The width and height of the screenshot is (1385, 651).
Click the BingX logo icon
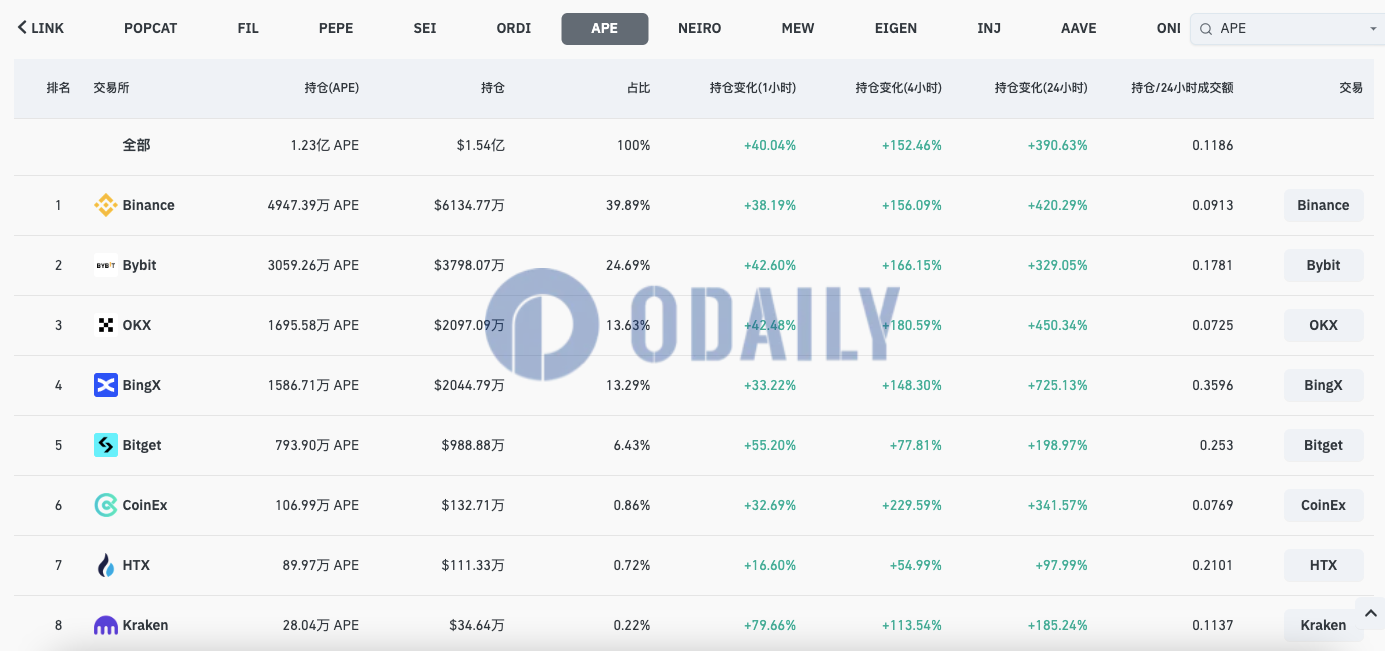pyautogui.click(x=105, y=385)
